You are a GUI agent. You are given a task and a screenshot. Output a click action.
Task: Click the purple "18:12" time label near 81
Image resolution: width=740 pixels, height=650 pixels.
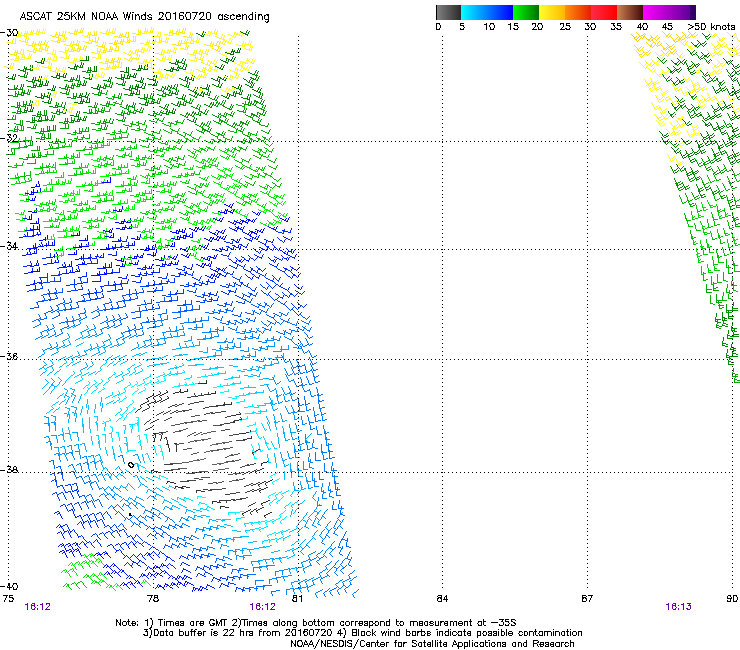(262, 607)
